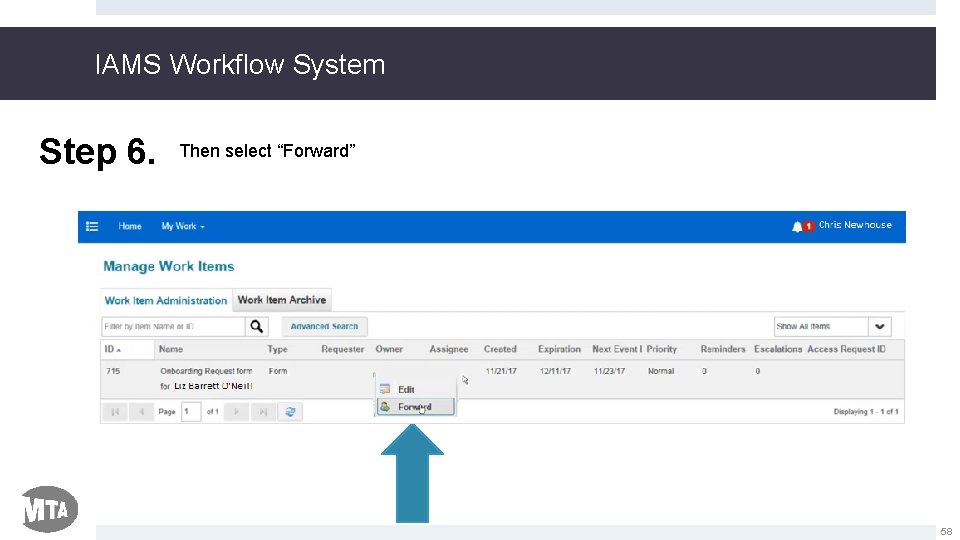The height and width of the screenshot is (540, 960).
Task: Click the 11/23/17 next event cell
Action: pyautogui.click(x=609, y=371)
